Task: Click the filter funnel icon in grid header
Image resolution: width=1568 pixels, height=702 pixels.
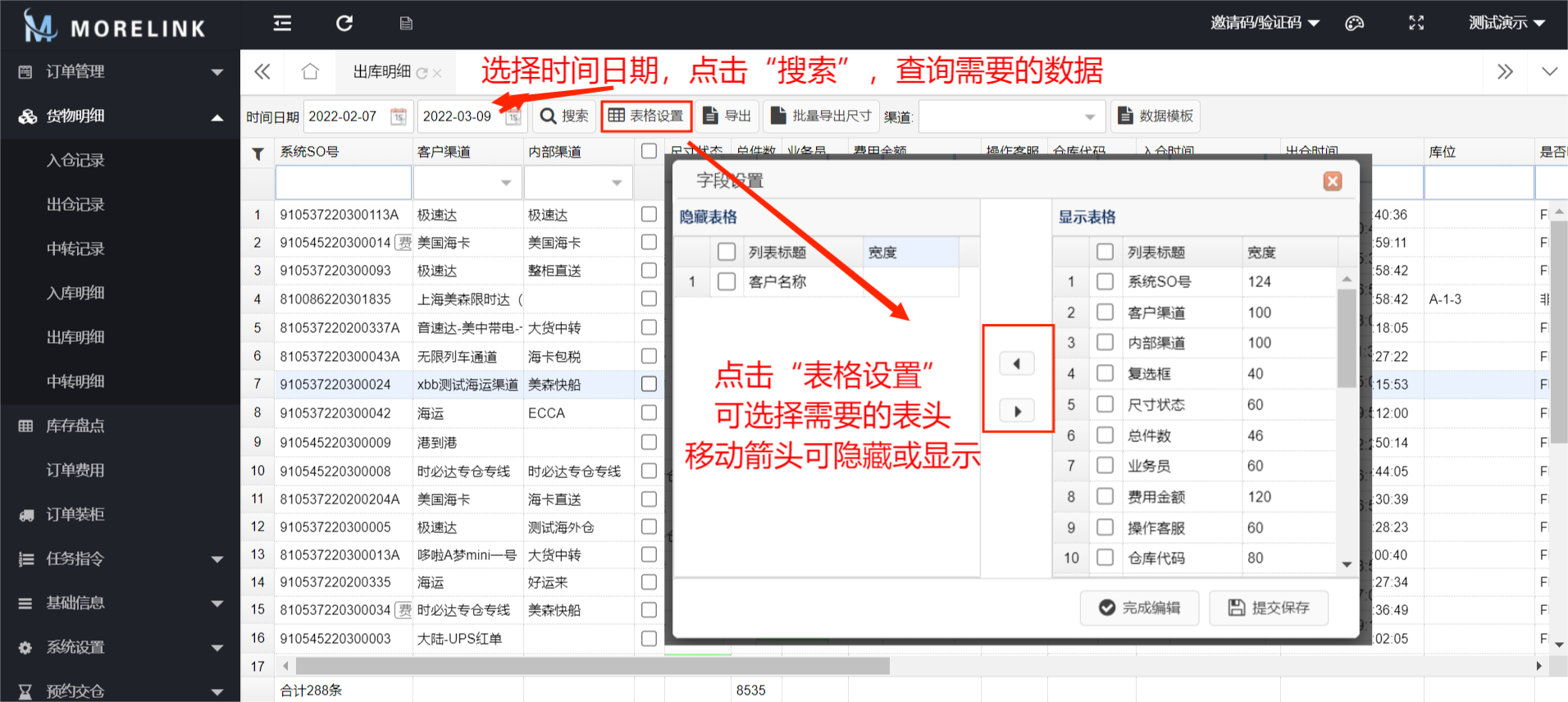Action: (258, 153)
